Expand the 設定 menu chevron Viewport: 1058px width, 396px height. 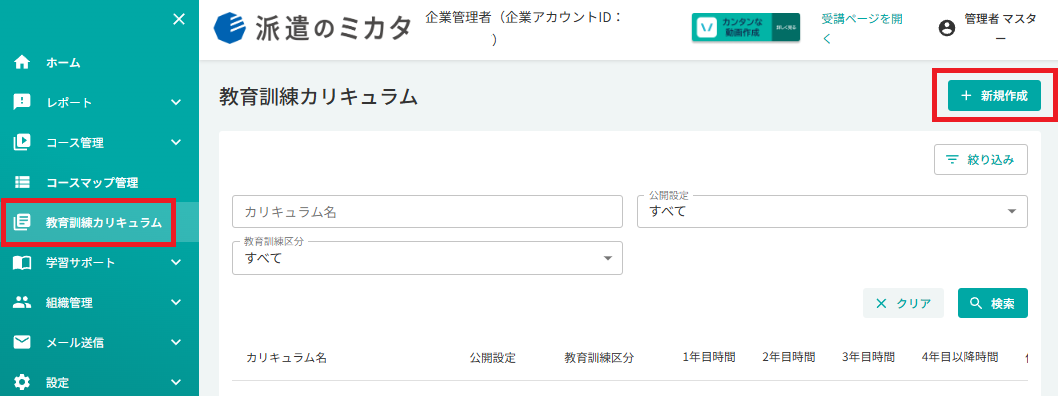[x=176, y=382]
